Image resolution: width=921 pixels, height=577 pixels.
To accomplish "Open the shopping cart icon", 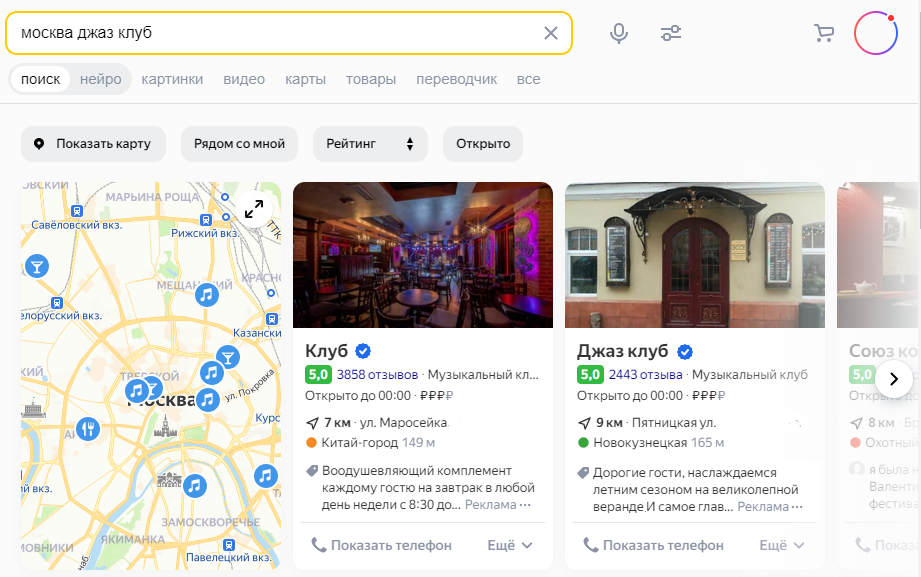I will (x=824, y=33).
